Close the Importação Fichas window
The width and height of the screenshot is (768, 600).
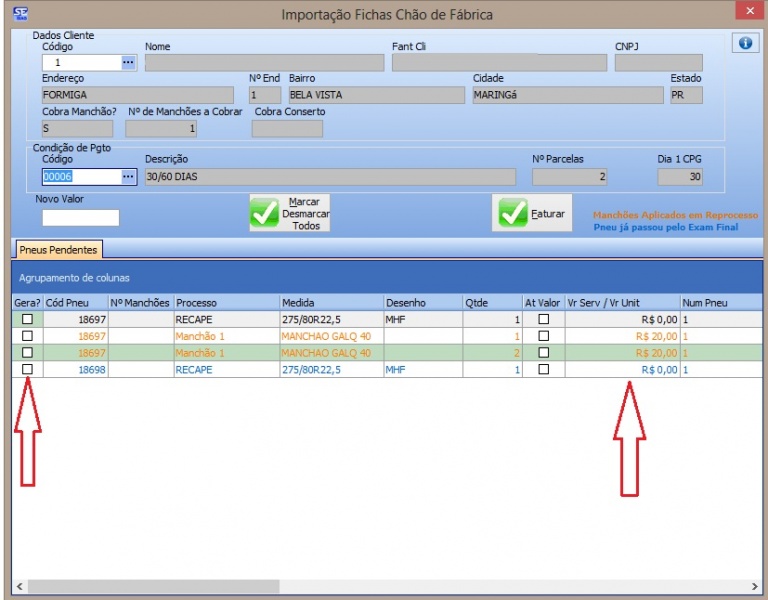pyautogui.click(x=746, y=12)
